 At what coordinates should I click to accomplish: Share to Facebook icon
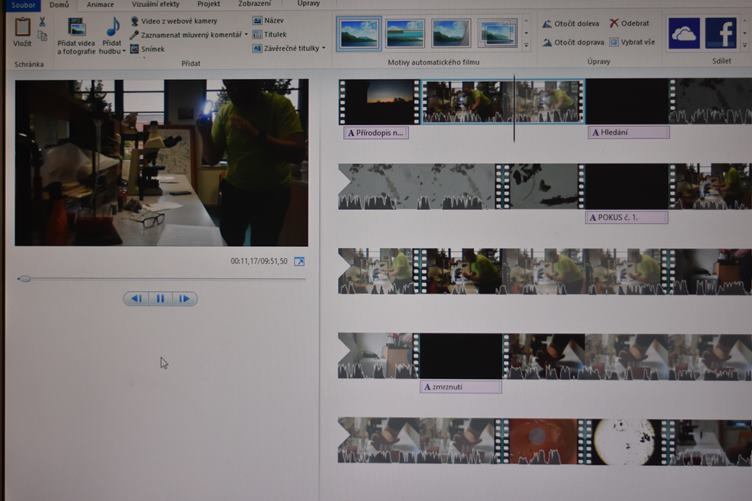click(720, 33)
